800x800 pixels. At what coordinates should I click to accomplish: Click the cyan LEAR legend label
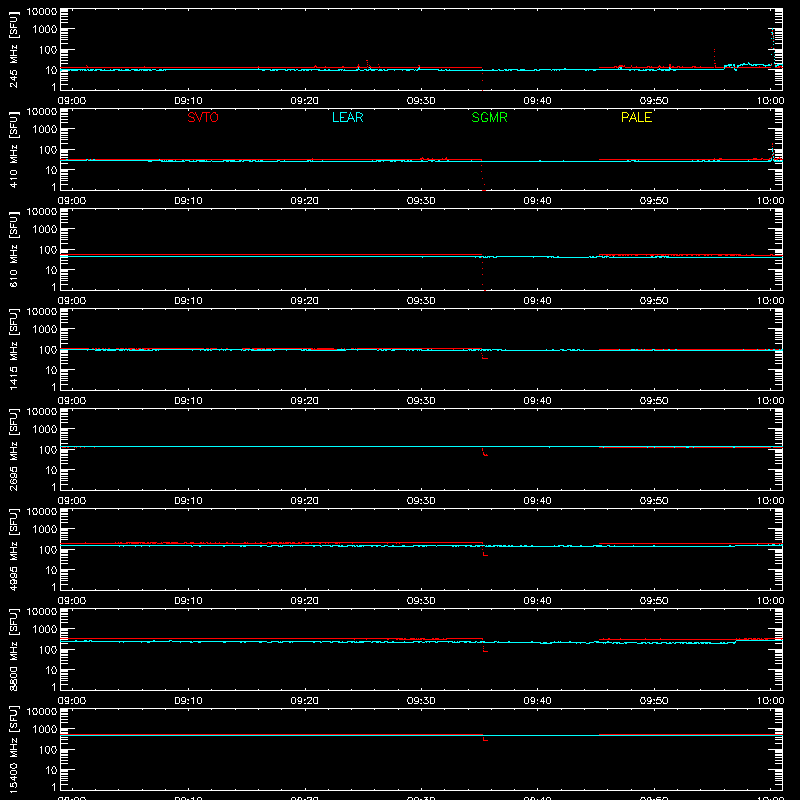click(x=347, y=117)
